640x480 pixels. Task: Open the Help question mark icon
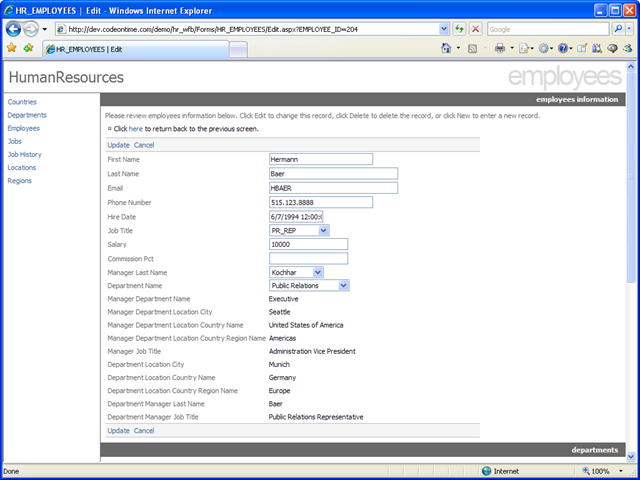click(x=564, y=49)
